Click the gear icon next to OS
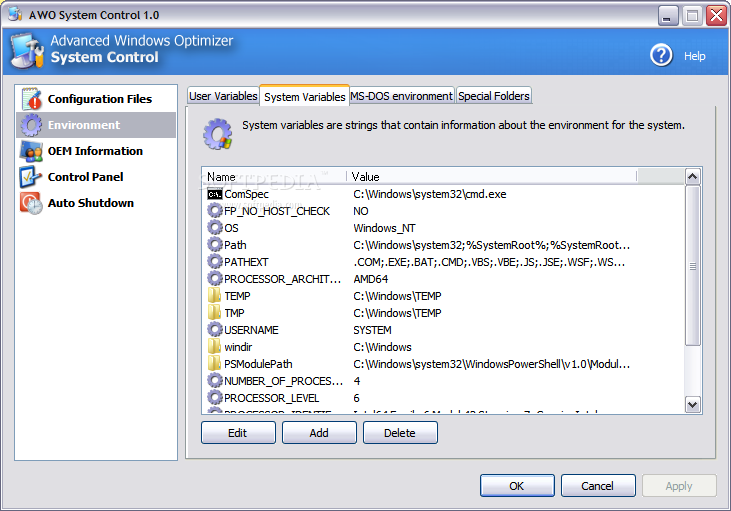Image resolution: width=731 pixels, height=511 pixels. point(214,228)
